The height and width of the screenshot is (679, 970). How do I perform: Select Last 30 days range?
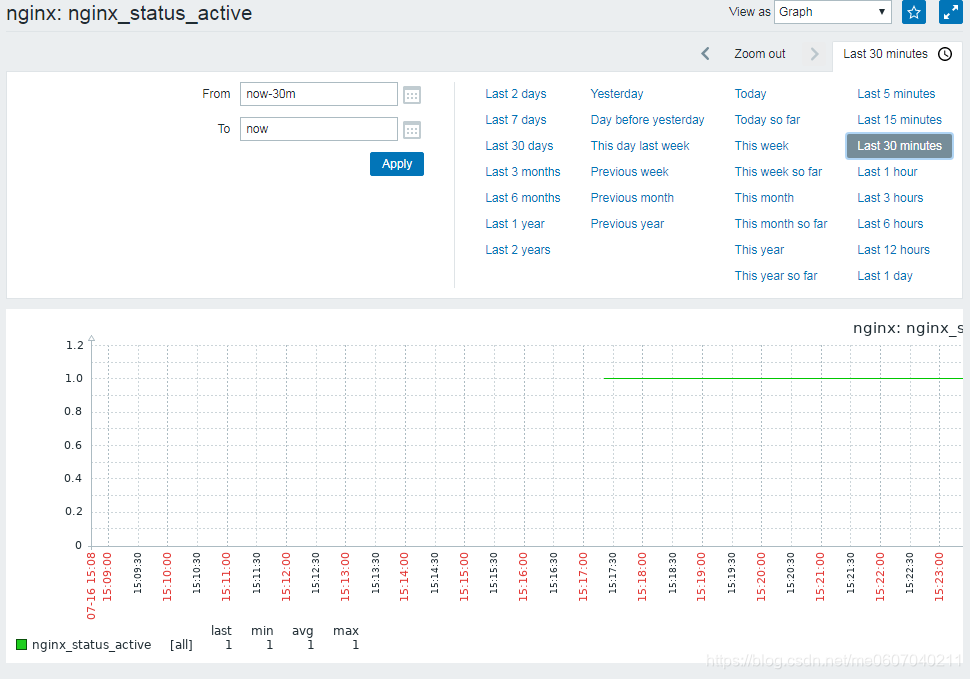(519, 146)
